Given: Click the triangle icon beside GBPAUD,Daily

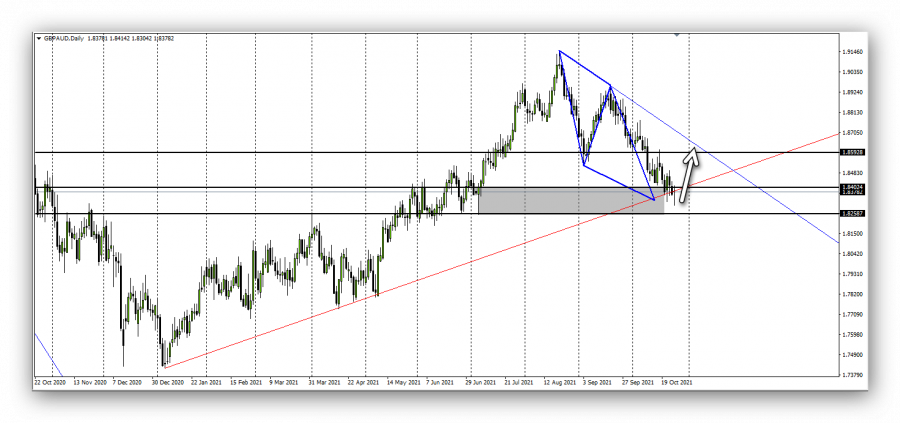Looking at the screenshot, I should pyautogui.click(x=39, y=39).
